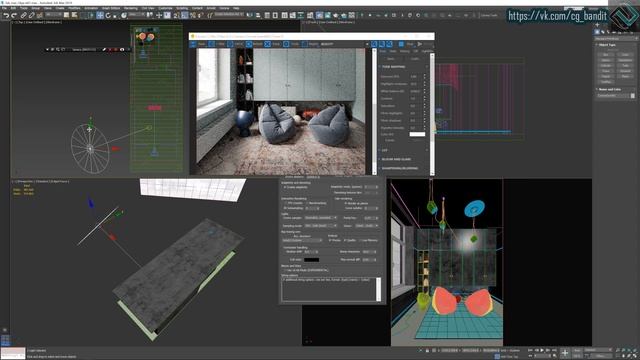The width and height of the screenshot is (640, 360).
Task: Click the Refresh icon in frame buffer
Action: [x=249, y=44]
